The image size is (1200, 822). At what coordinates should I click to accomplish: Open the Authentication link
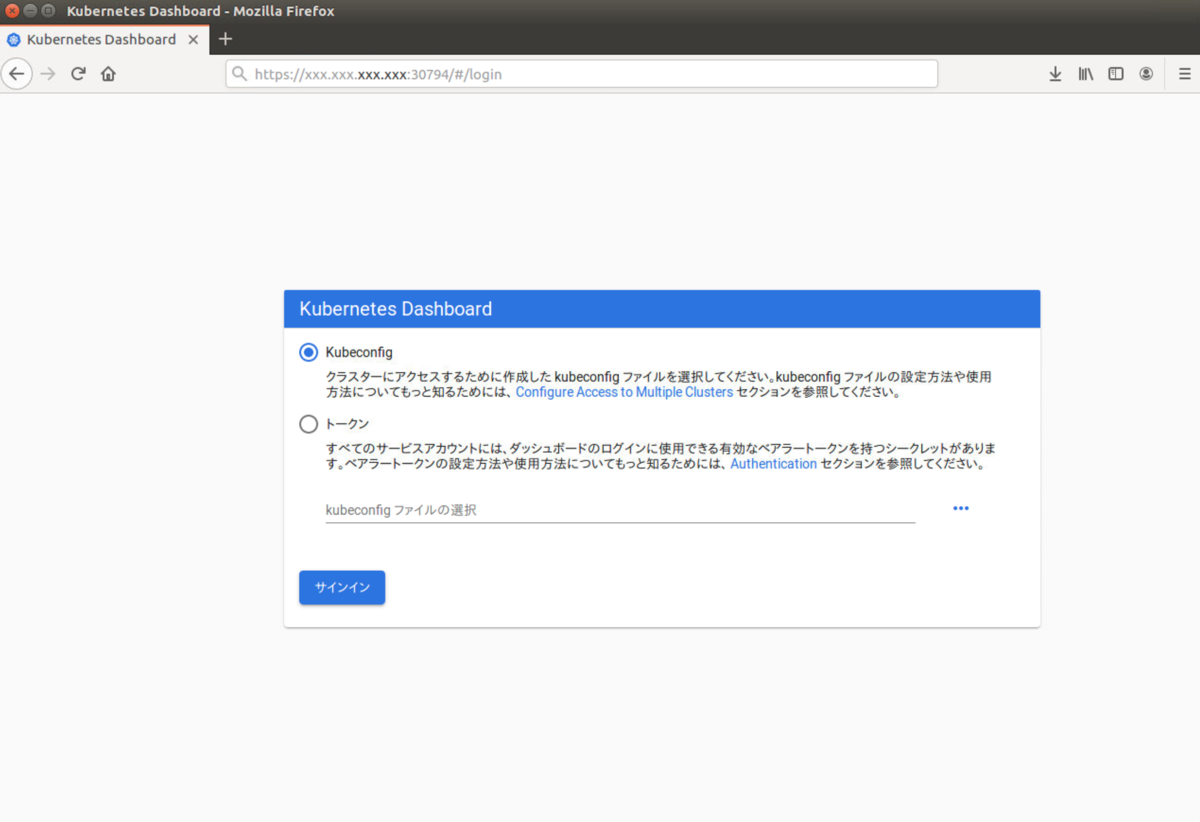[x=773, y=464]
